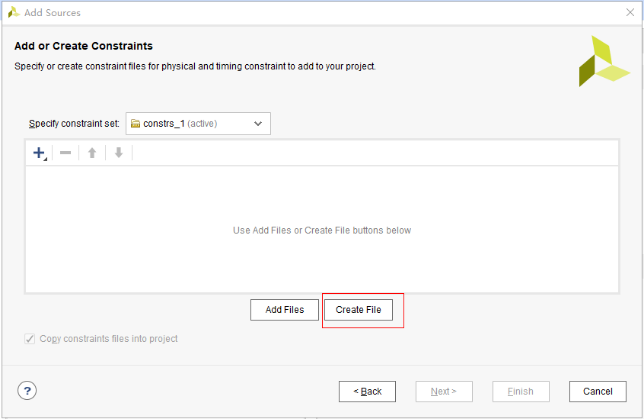Proceed with the Next button

[443, 391]
